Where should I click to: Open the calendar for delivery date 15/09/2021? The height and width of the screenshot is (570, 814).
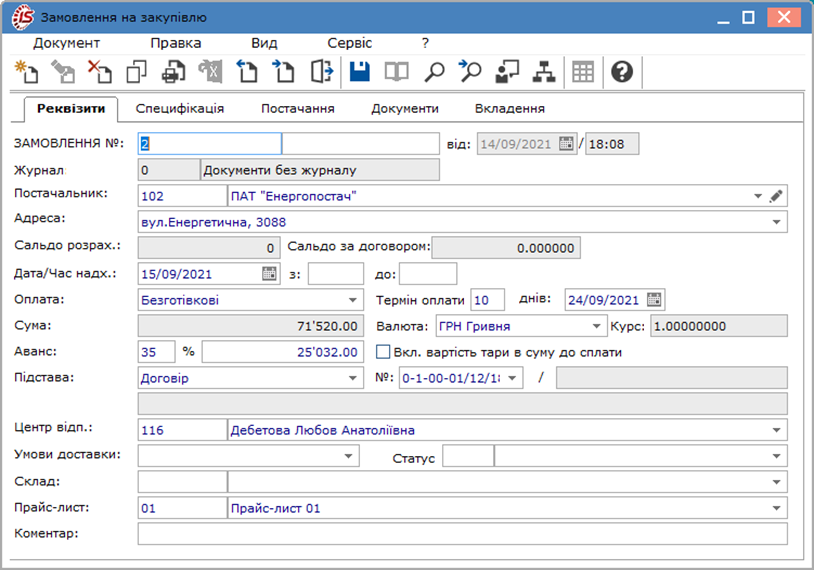click(269, 273)
